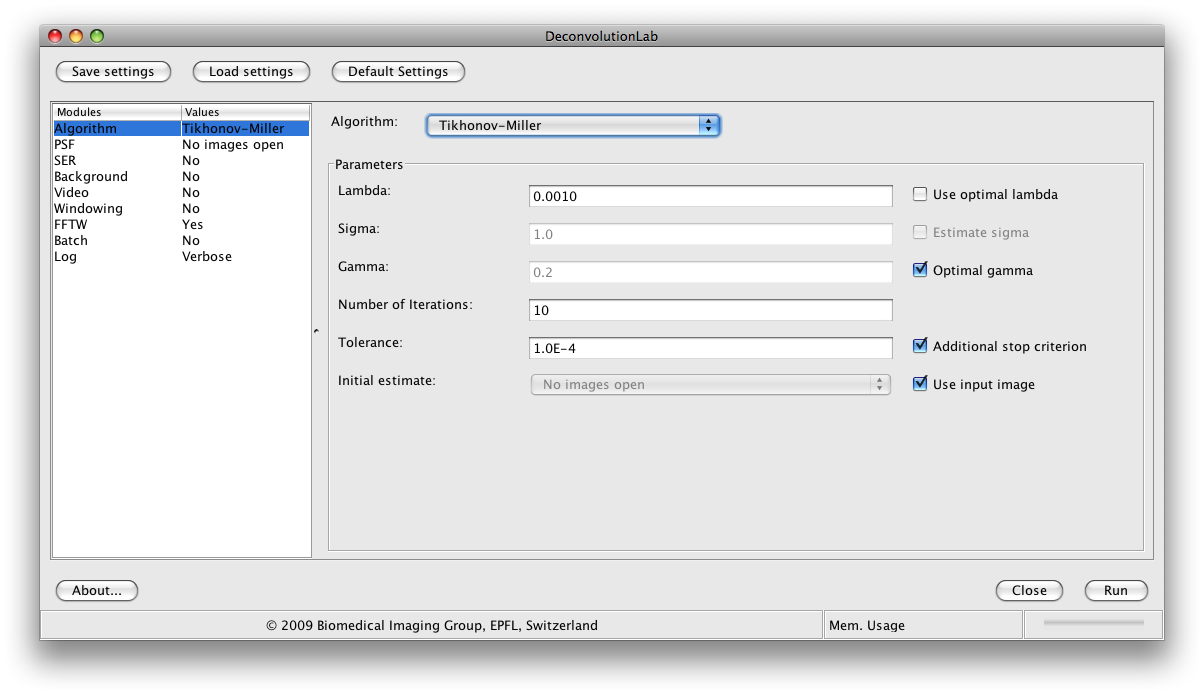Click the Lambda input field
Screen dimensions: 1204x695
coord(710,196)
